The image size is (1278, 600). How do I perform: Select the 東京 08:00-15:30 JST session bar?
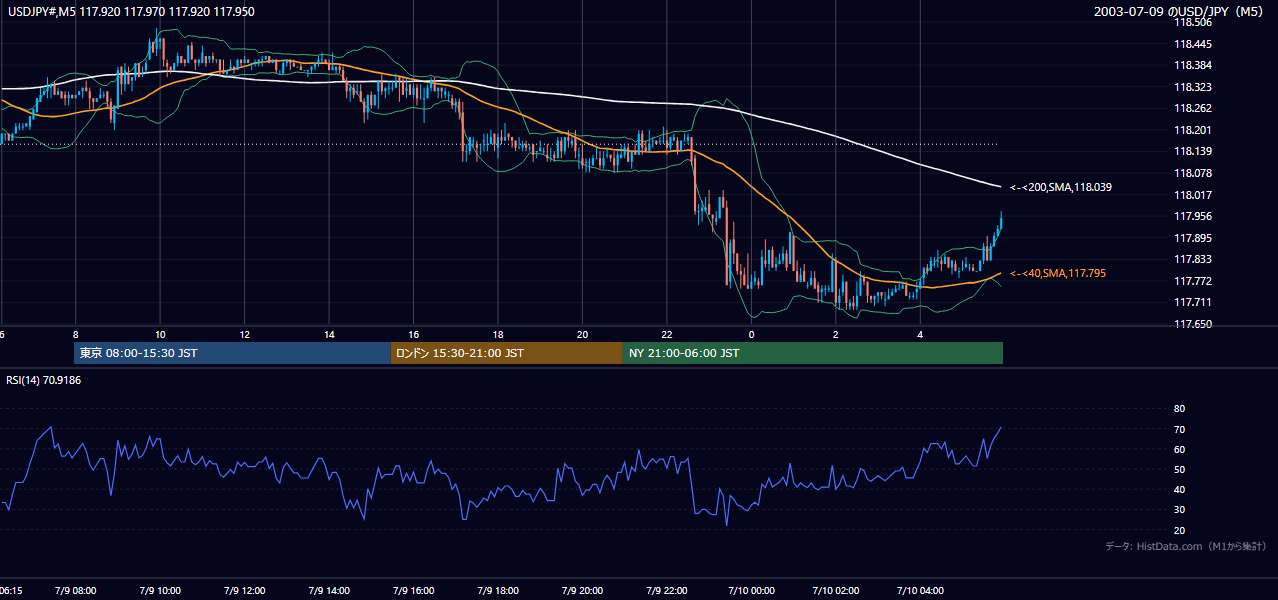click(x=232, y=353)
